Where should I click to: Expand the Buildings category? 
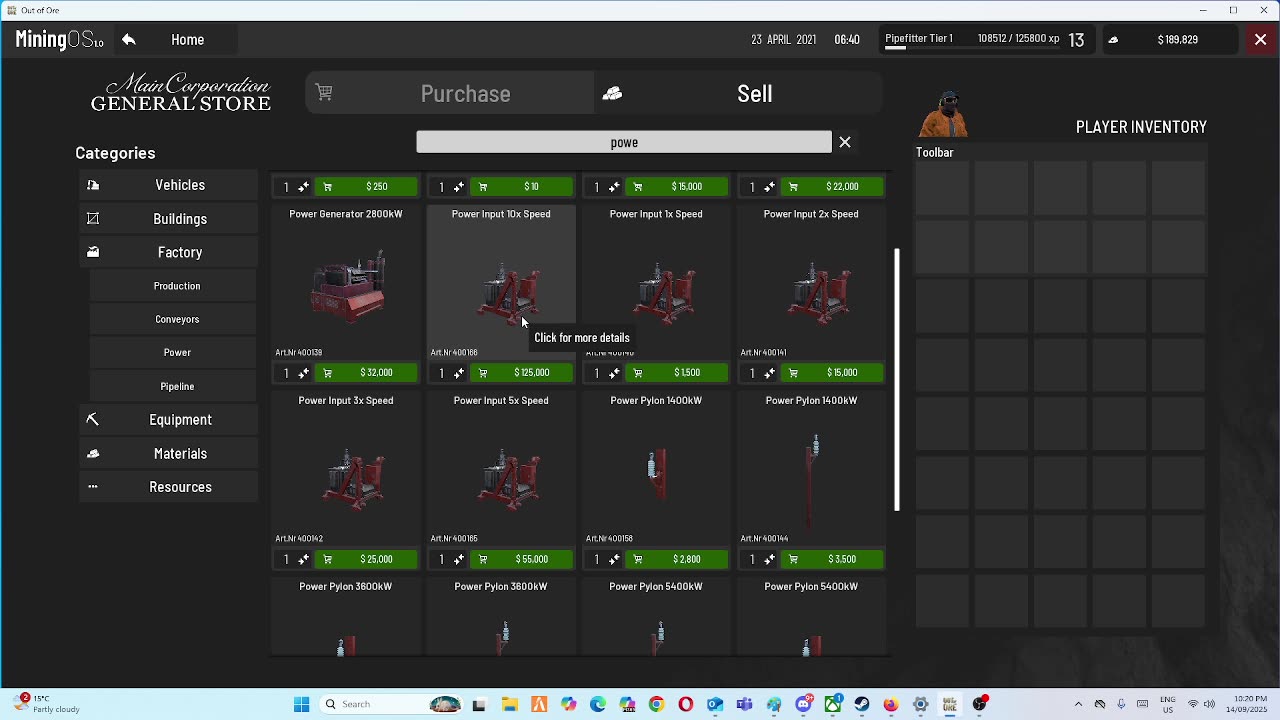click(169, 219)
